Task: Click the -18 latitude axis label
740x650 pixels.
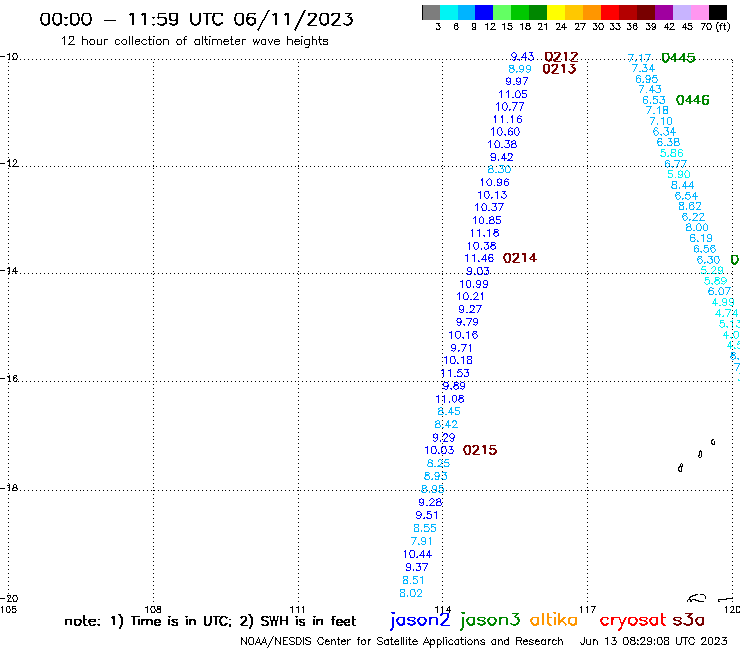Action: [x=9, y=487]
